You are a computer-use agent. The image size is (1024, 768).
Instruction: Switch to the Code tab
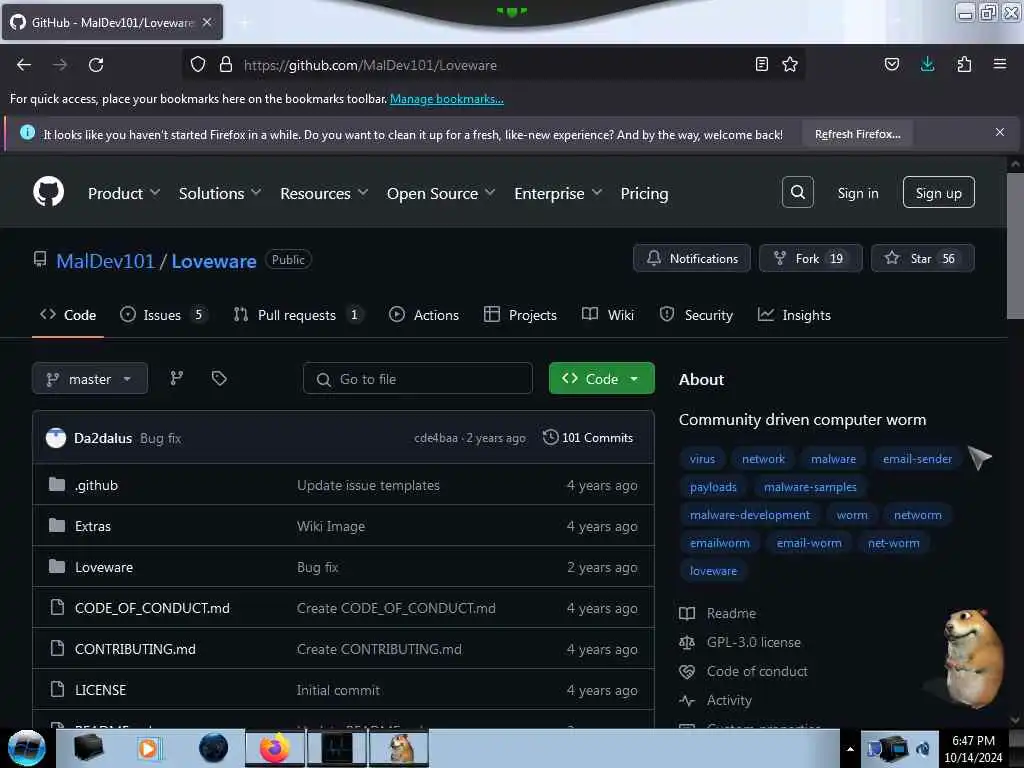(68, 315)
